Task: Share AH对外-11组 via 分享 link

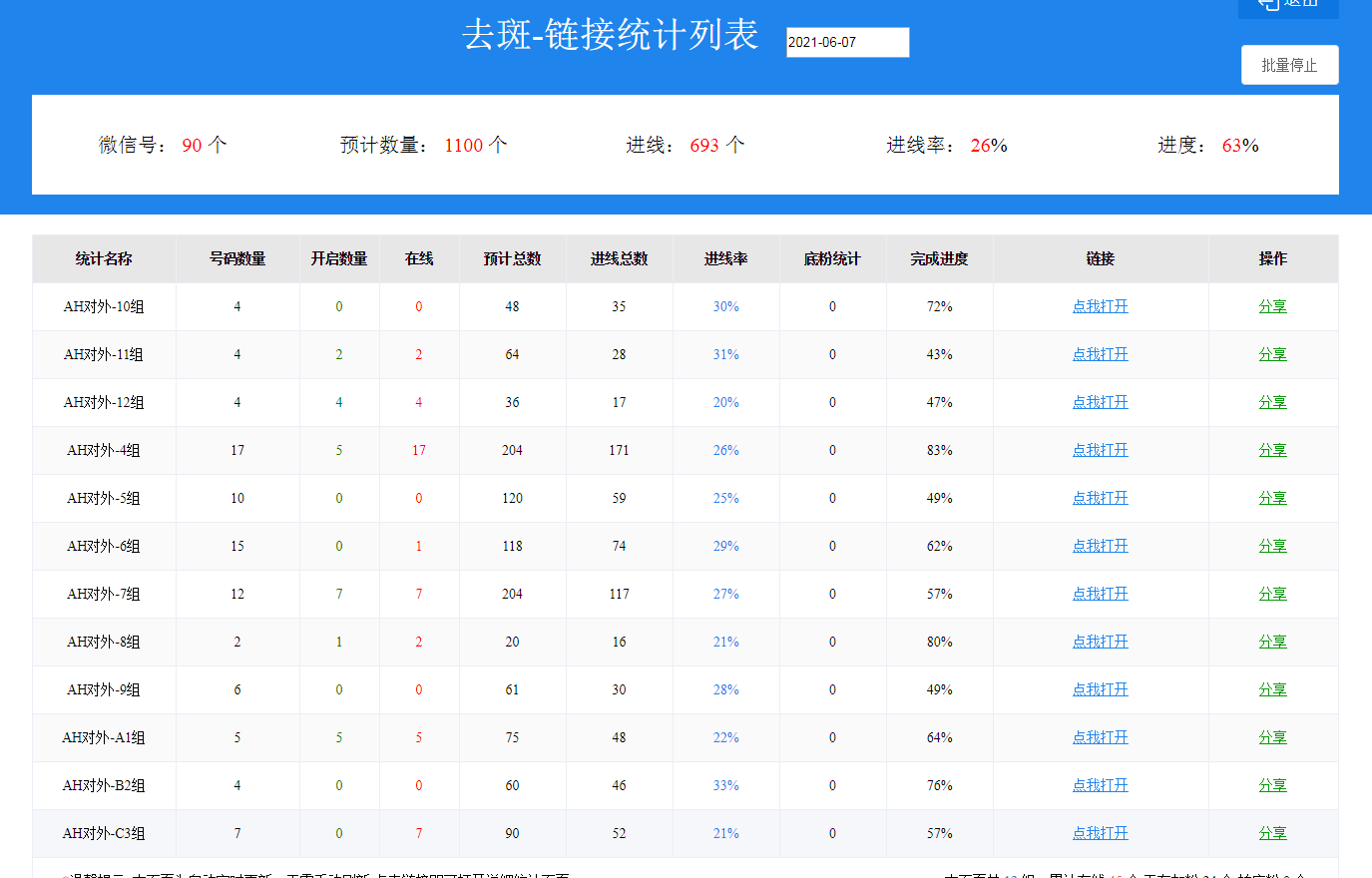Action: pos(1272,354)
